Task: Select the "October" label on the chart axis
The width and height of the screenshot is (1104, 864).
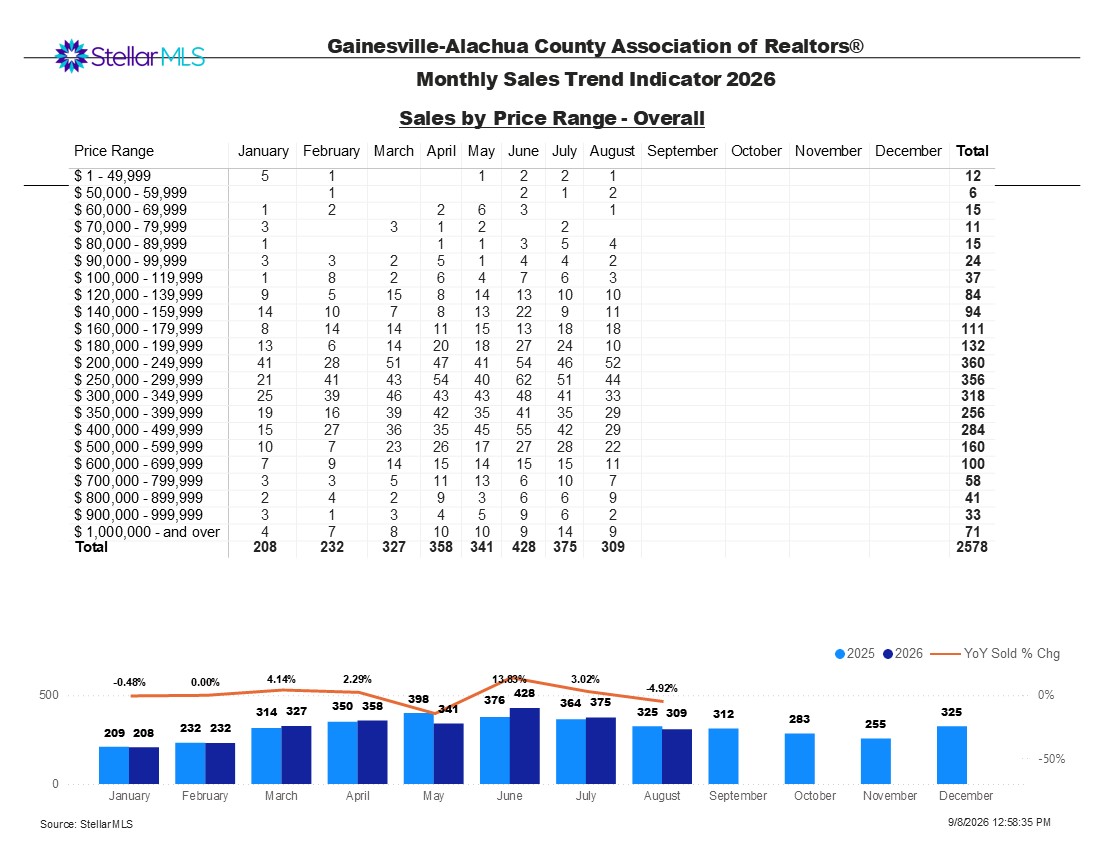Action: (x=815, y=796)
